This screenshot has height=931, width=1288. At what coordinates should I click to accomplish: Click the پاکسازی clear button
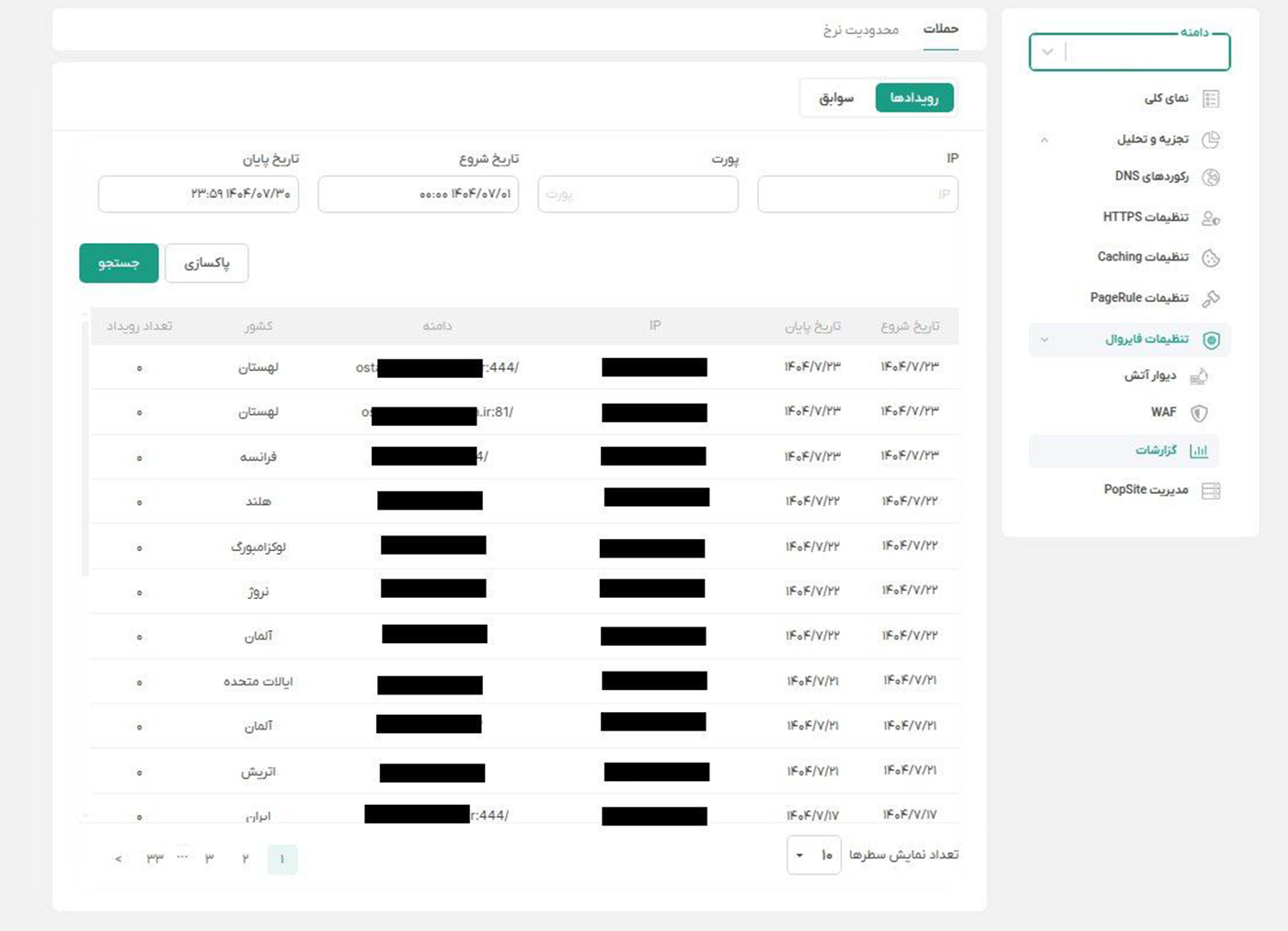coord(206,263)
